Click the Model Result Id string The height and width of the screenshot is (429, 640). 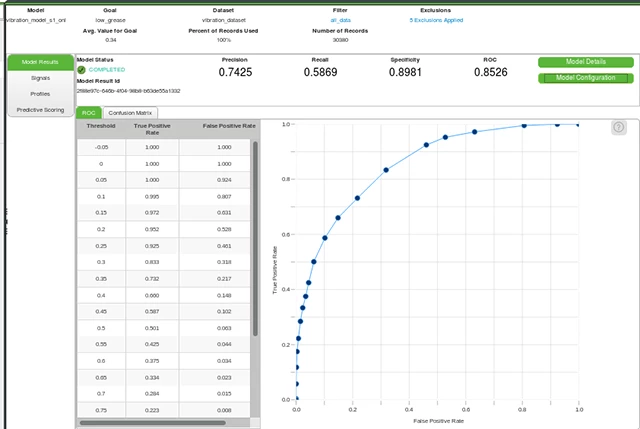pyautogui.click(x=129, y=91)
